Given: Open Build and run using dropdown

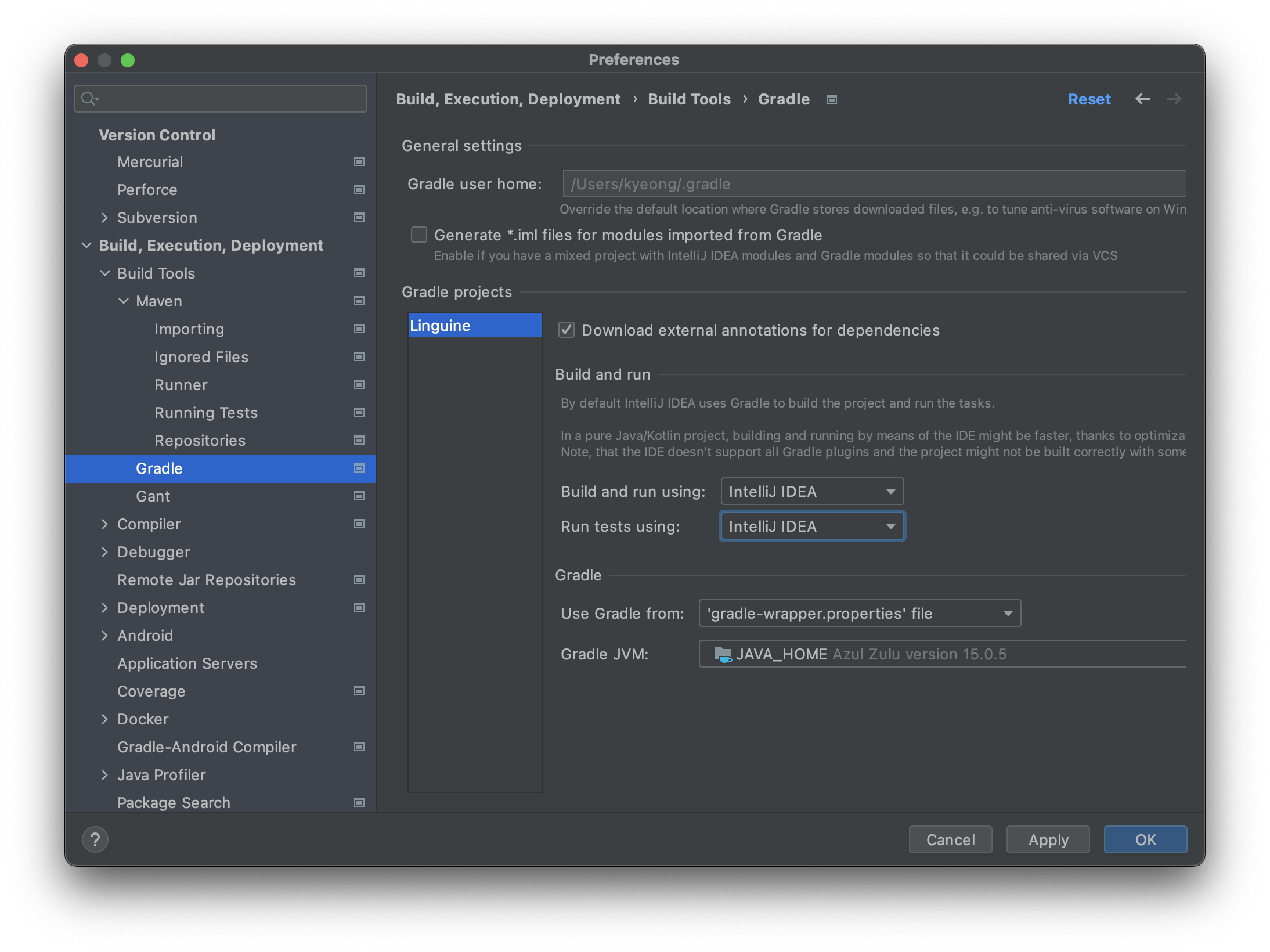Looking at the screenshot, I should [812, 492].
